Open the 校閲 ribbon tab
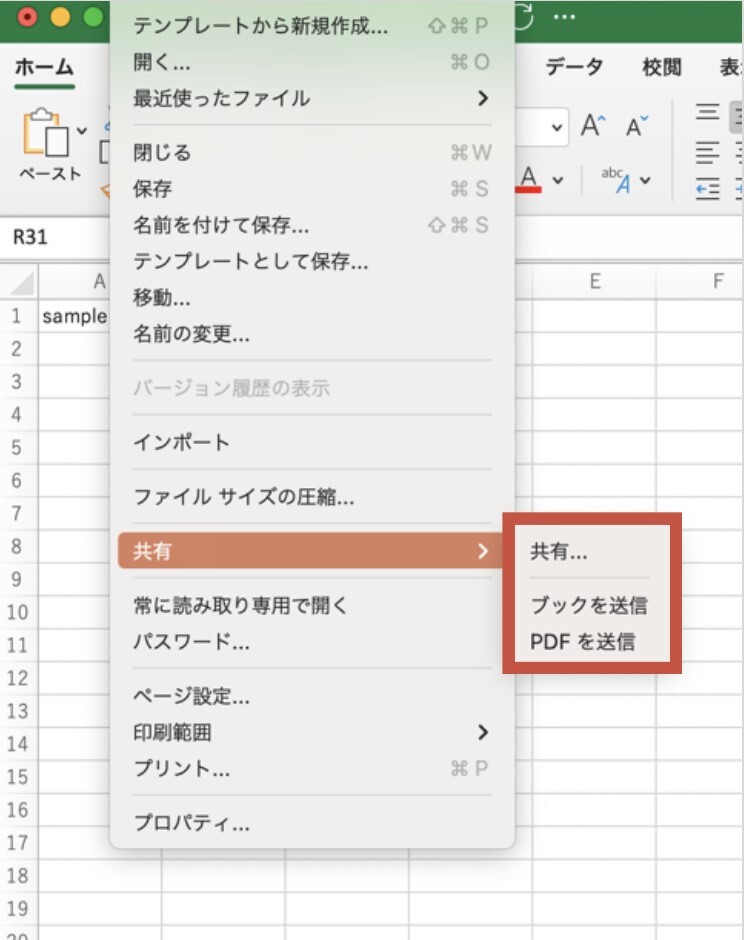Image resolution: width=744 pixels, height=940 pixels. pos(661,67)
